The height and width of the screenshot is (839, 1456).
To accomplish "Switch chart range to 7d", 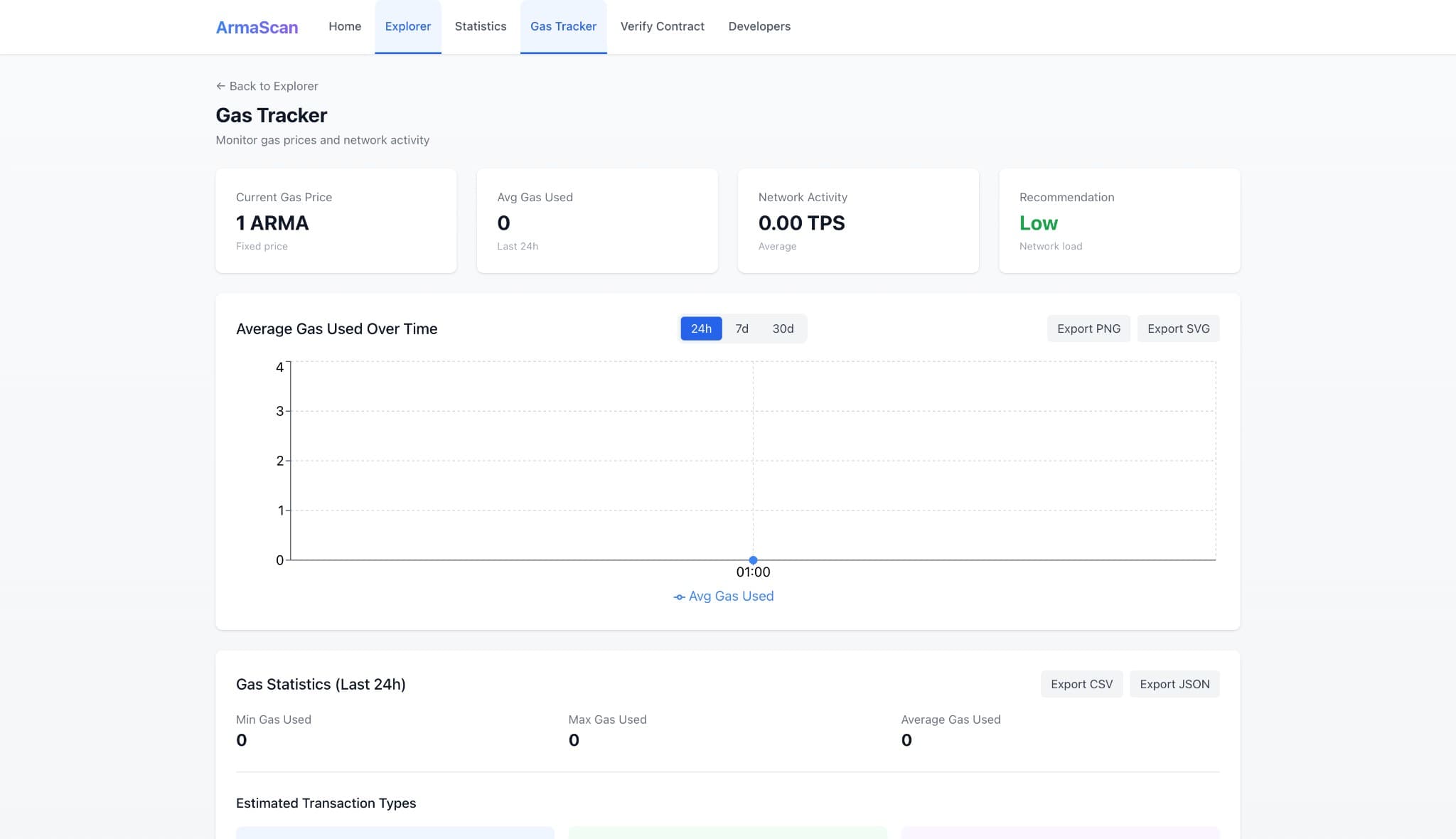I will [x=742, y=328].
